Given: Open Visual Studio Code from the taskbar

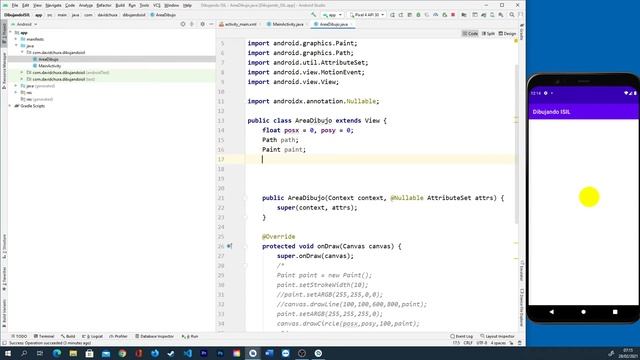Looking at the screenshot, I should click(x=187, y=353).
